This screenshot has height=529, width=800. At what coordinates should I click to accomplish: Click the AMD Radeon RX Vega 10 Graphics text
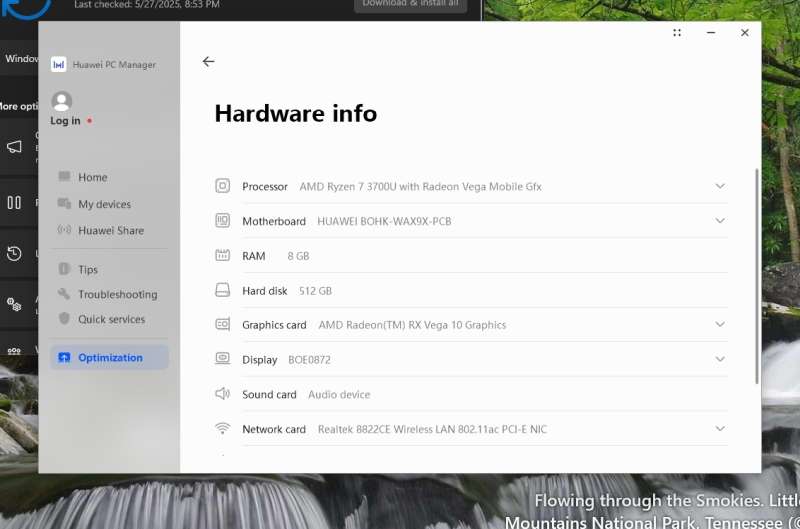pyautogui.click(x=412, y=325)
